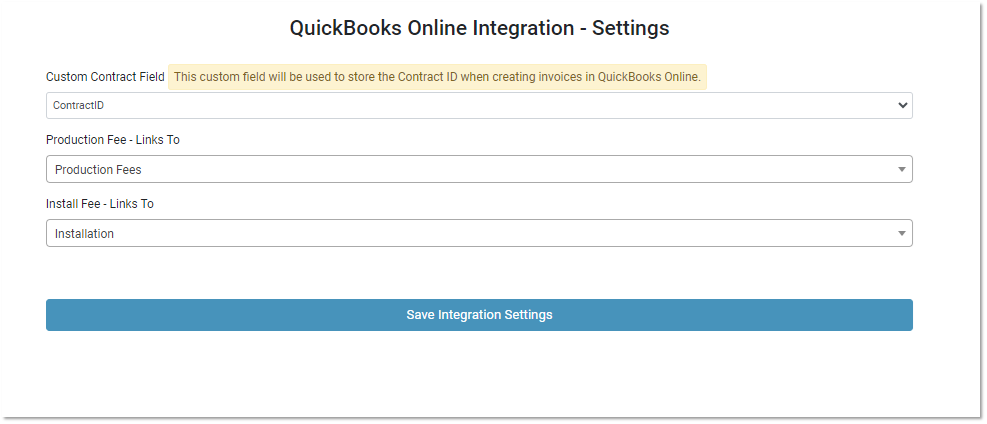Click the selected Installation value text
The width and height of the screenshot is (987, 424).
pos(84,234)
